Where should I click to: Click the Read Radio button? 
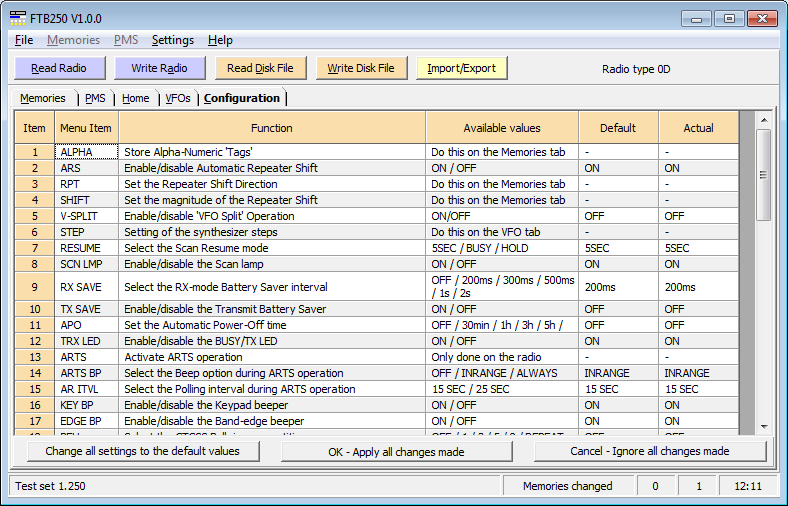[x=58, y=68]
